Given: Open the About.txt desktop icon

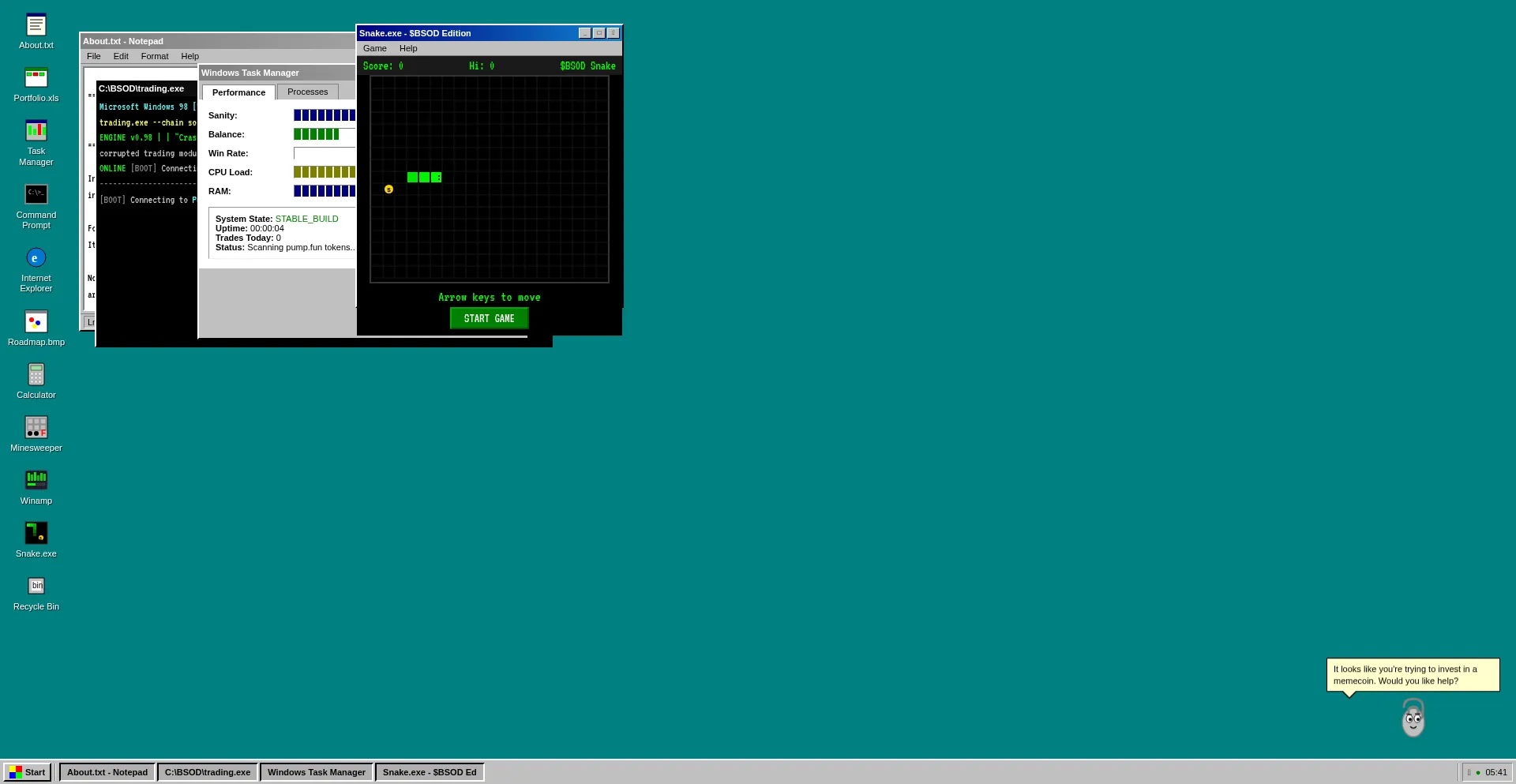Looking at the screenshot, I should coord(36,32).
